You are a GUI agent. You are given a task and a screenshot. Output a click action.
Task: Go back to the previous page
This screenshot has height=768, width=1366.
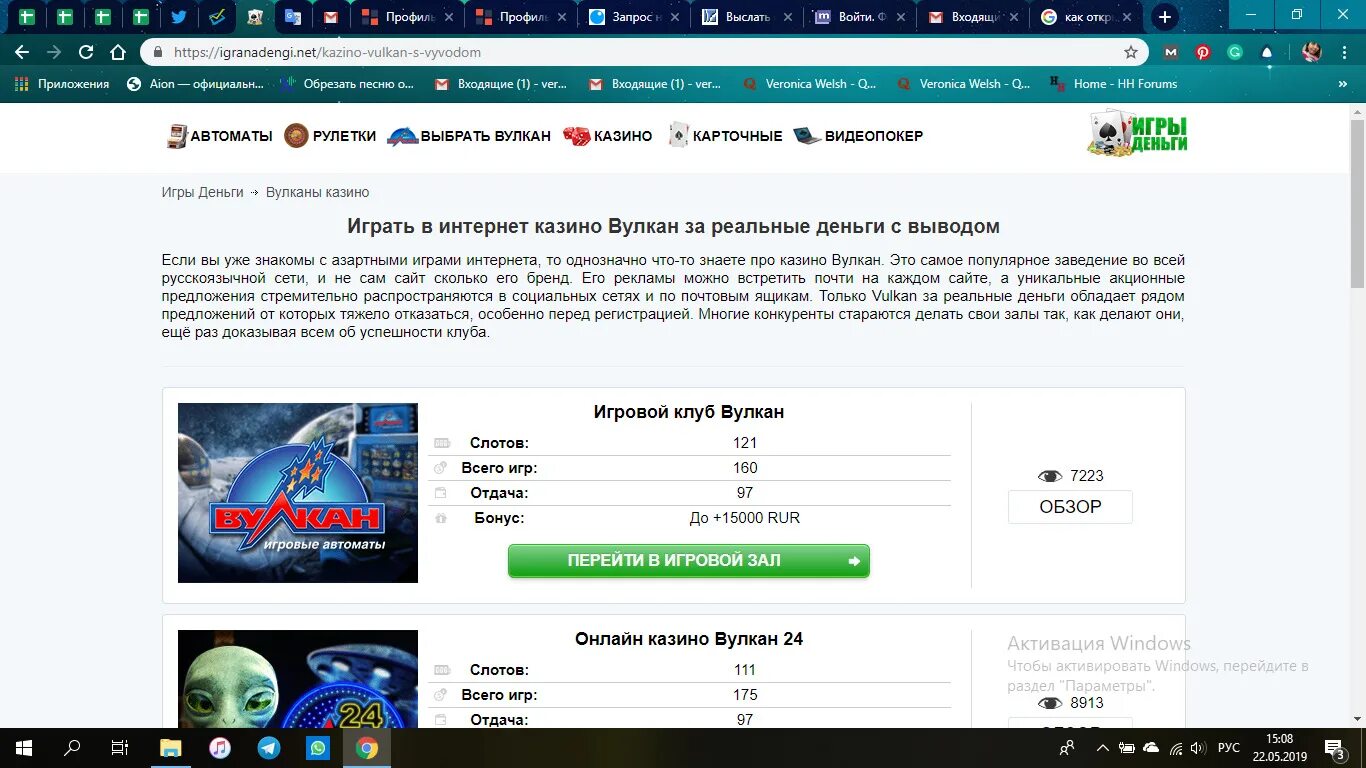(x=22, y=52)
